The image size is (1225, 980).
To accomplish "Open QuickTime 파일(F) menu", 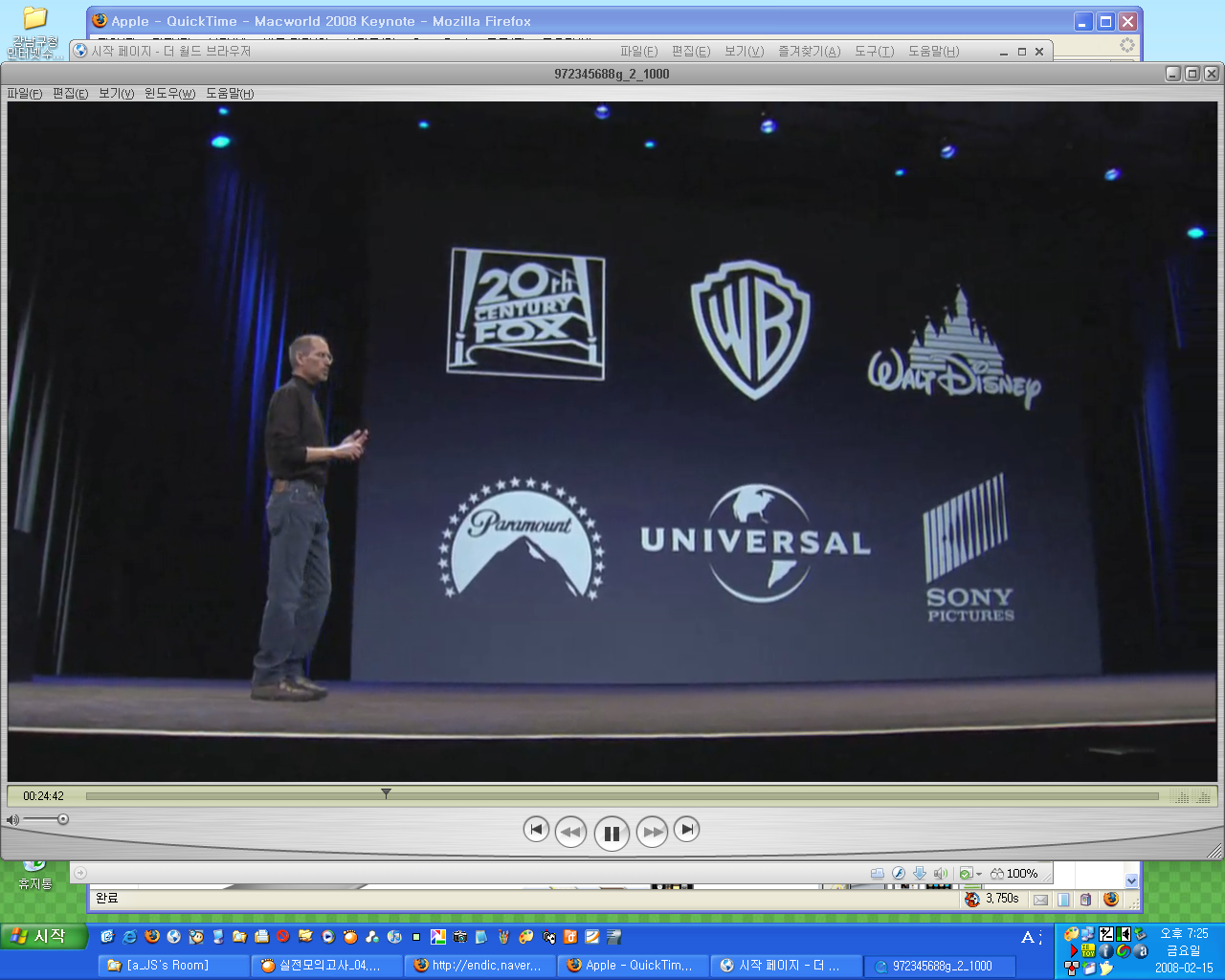I will 25,94.
